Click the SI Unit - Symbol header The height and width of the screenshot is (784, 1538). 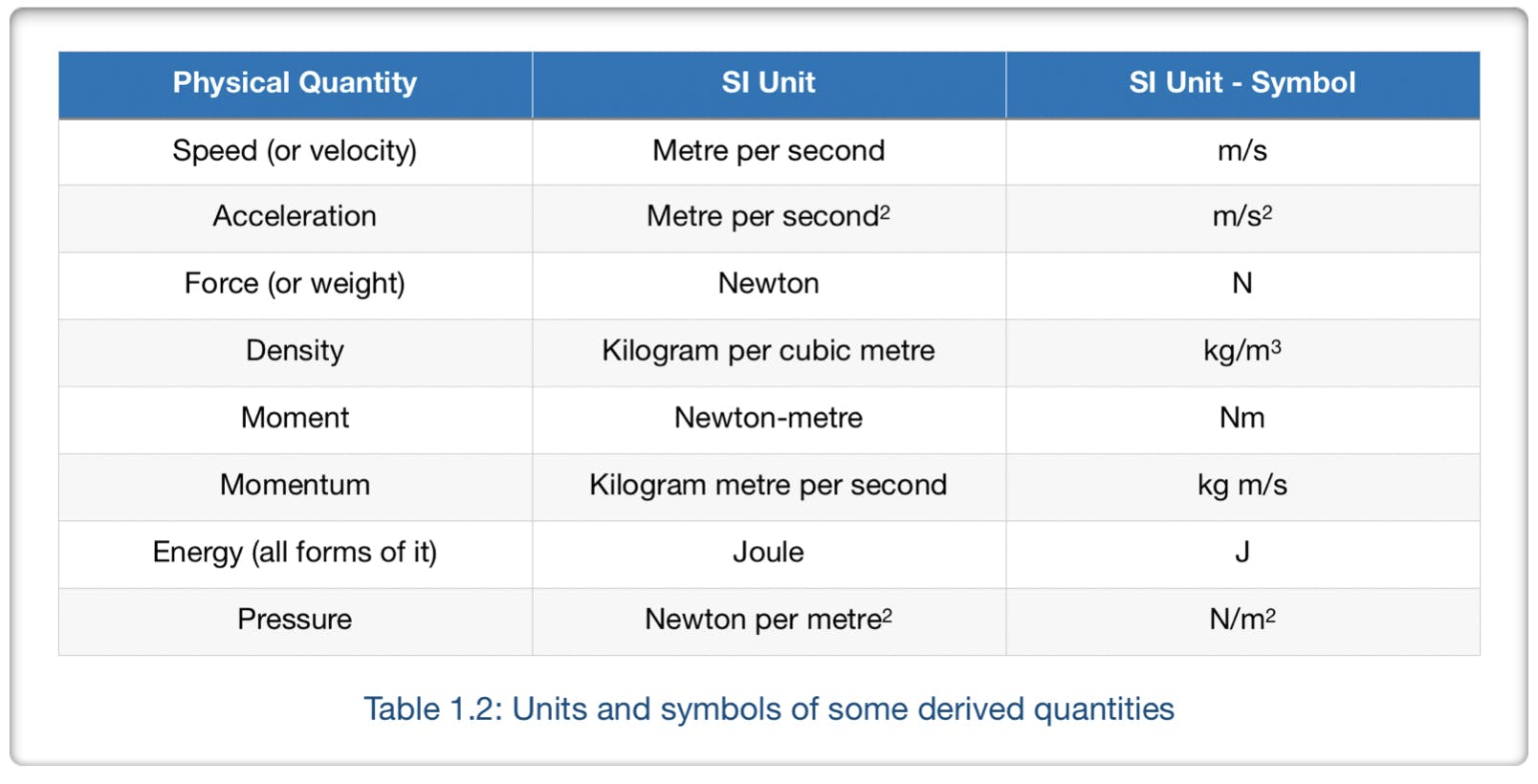point(1241,83)
